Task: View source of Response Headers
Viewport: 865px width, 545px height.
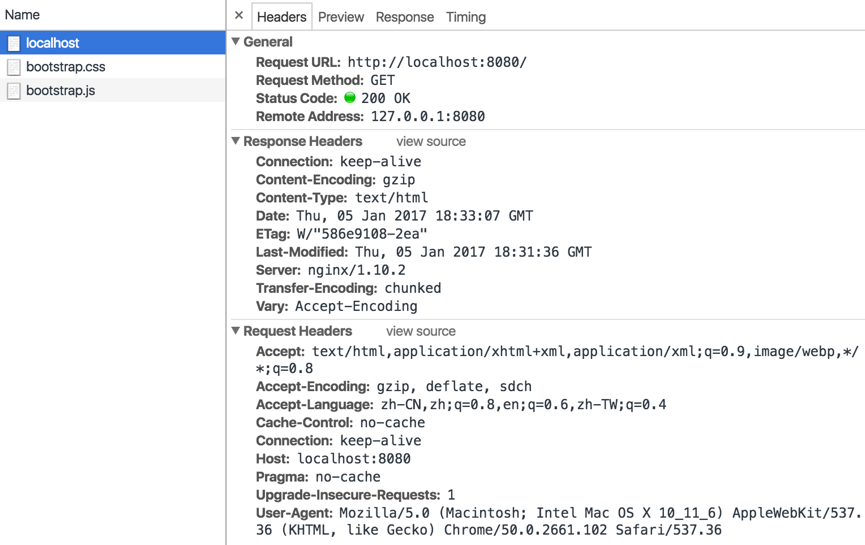Action: [431, 142]
